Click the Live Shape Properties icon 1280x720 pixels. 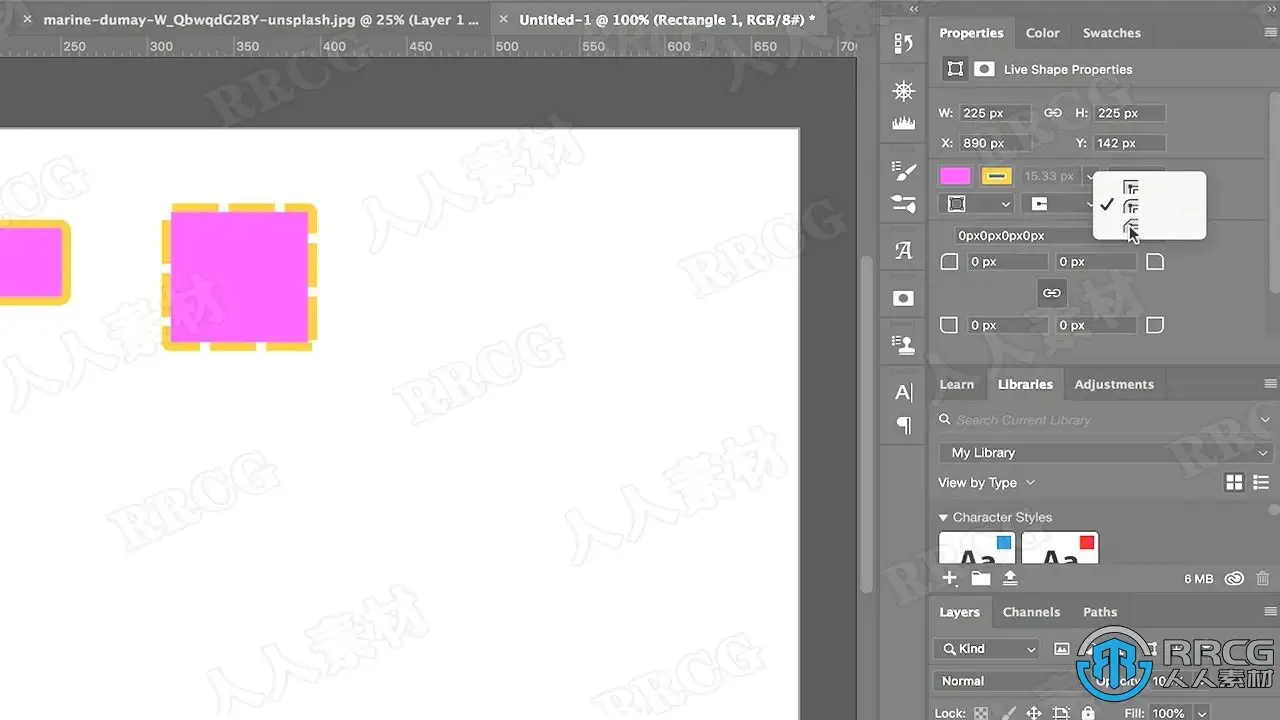(955, 69)
